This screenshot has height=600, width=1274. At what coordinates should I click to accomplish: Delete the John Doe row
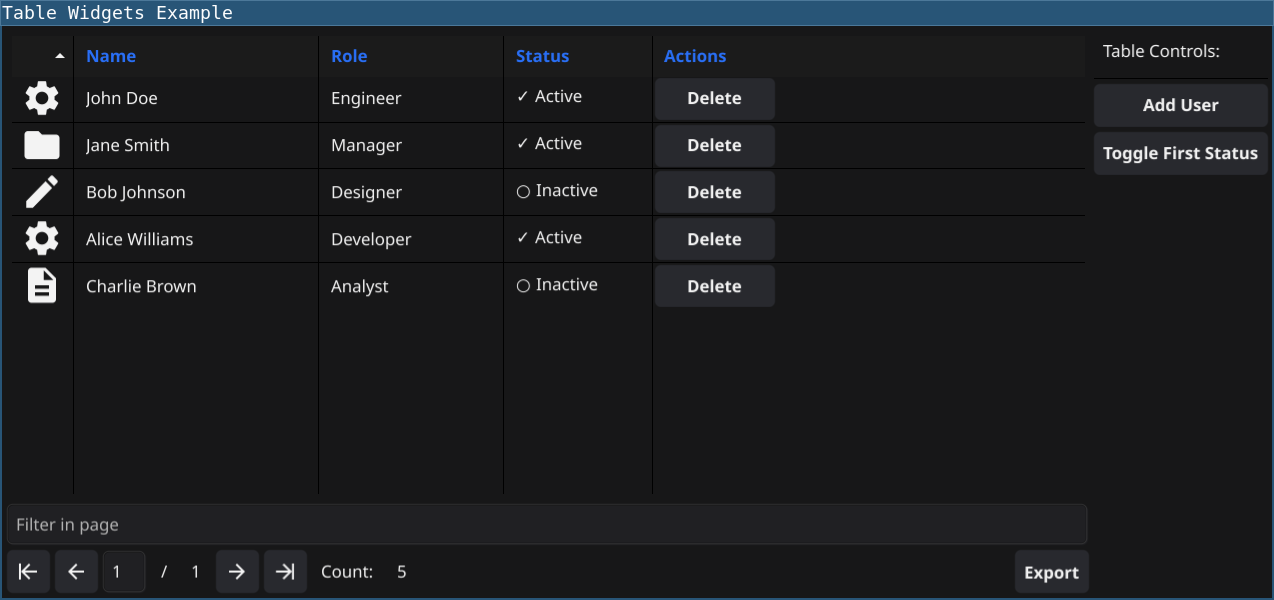pos(714,98)
